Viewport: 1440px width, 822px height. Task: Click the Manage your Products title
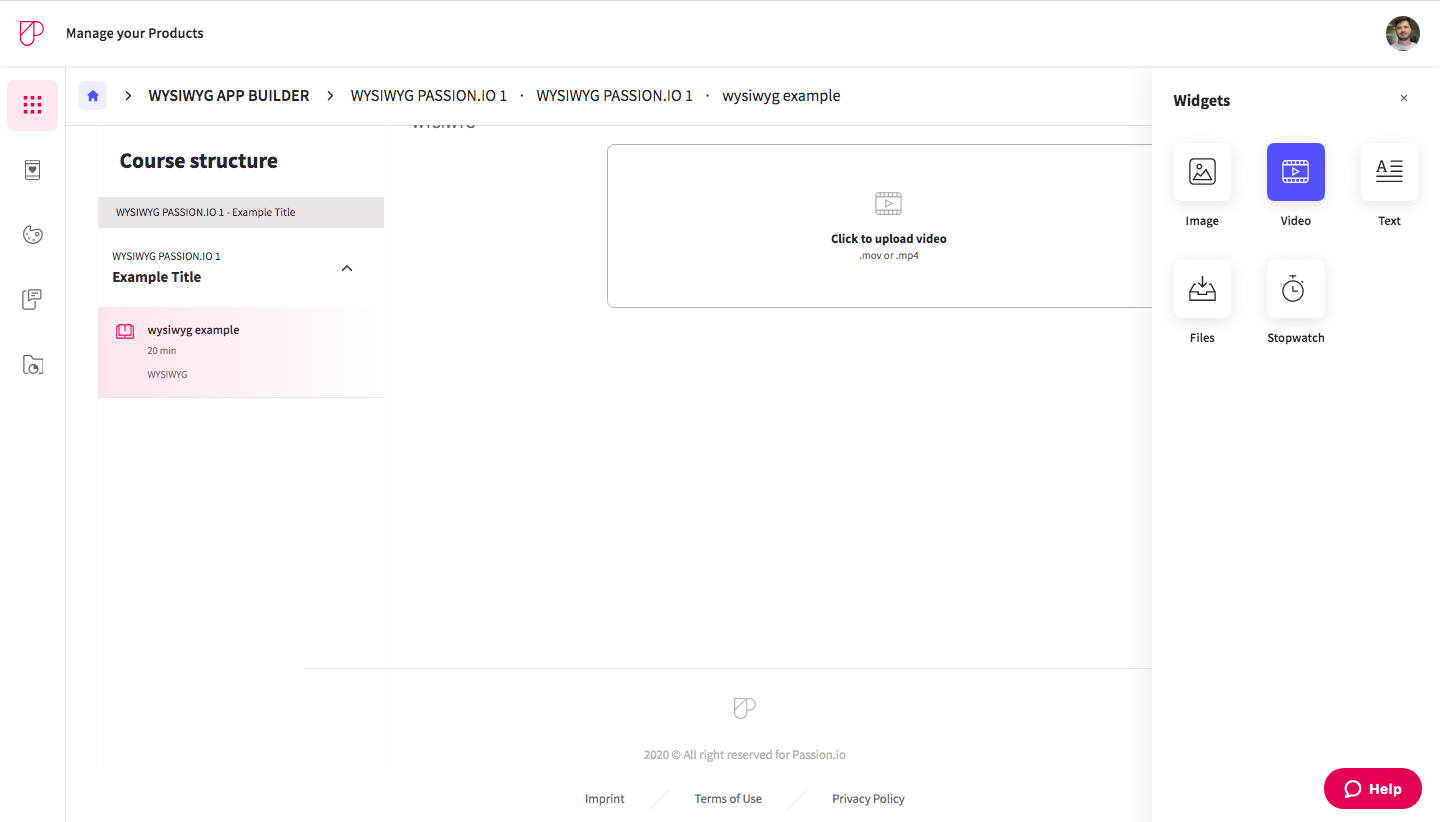tap(135, 33)
